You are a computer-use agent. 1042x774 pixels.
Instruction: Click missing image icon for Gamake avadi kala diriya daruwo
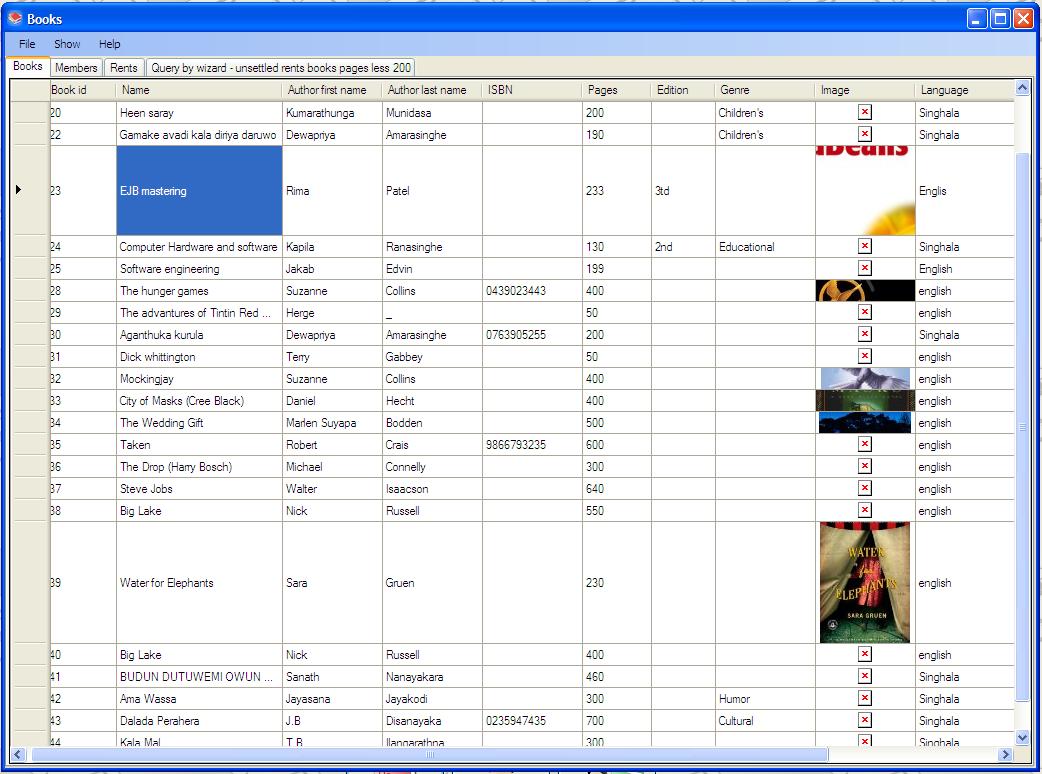point(865,134)
